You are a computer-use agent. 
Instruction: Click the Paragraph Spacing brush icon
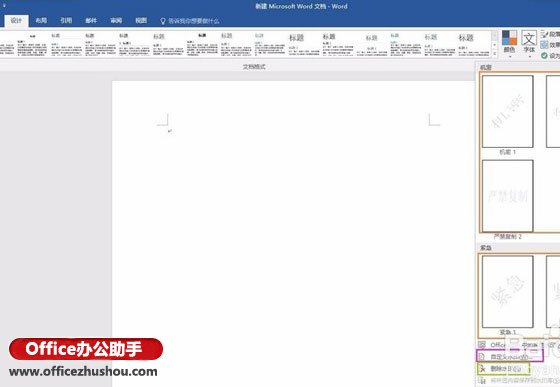tap(544, 34)
